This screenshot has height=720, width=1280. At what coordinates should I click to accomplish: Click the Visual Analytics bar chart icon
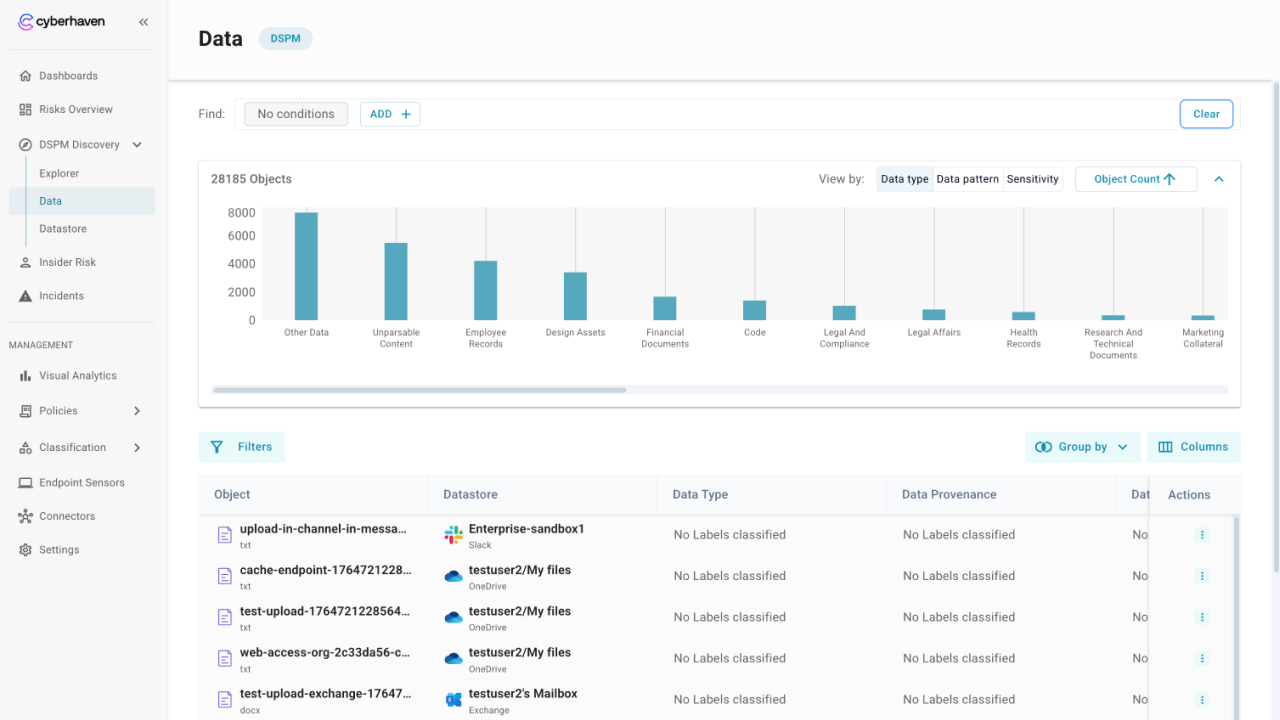point(26,376)
